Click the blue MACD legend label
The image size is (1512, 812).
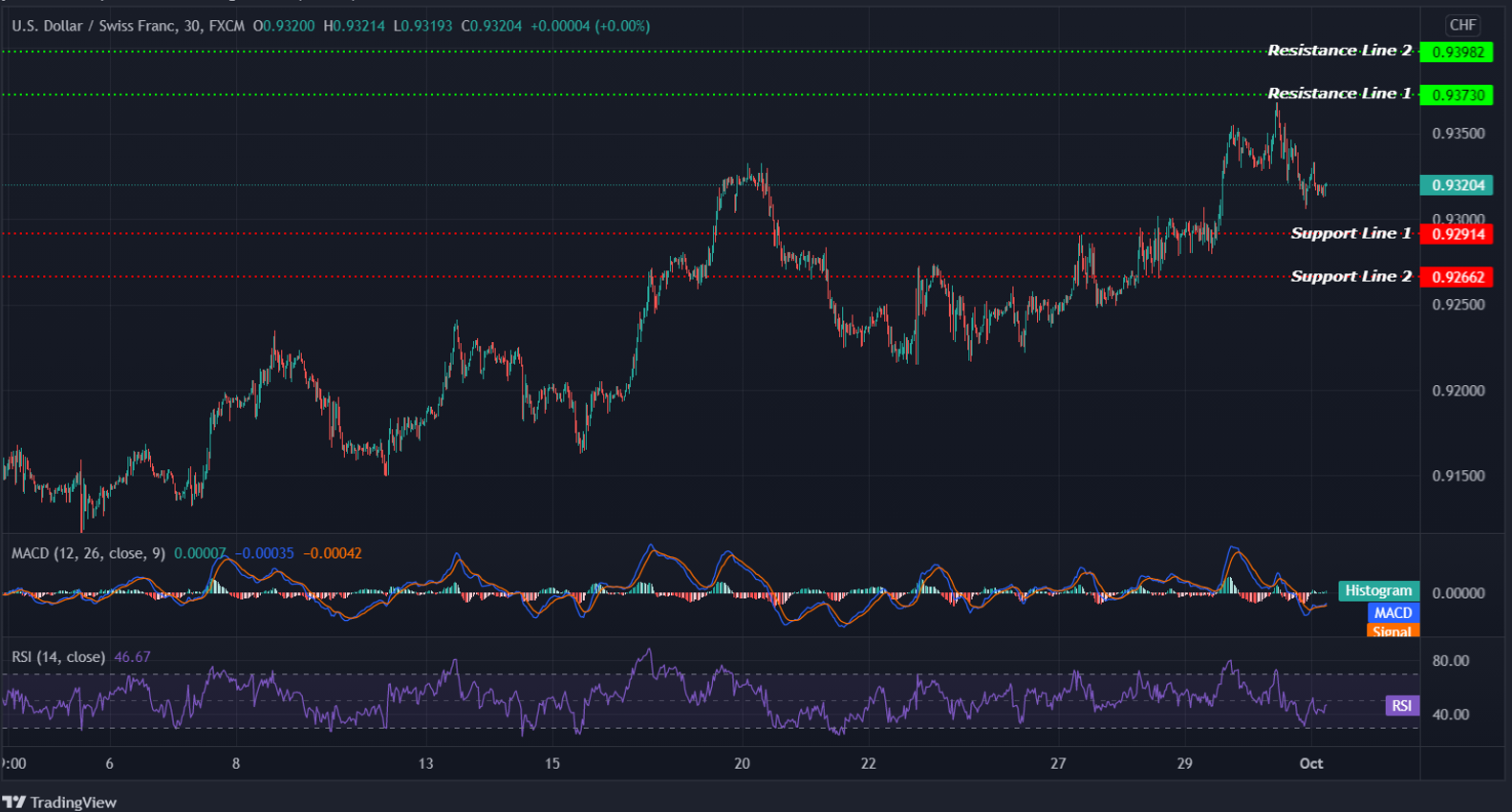[x=1393, y=613]
